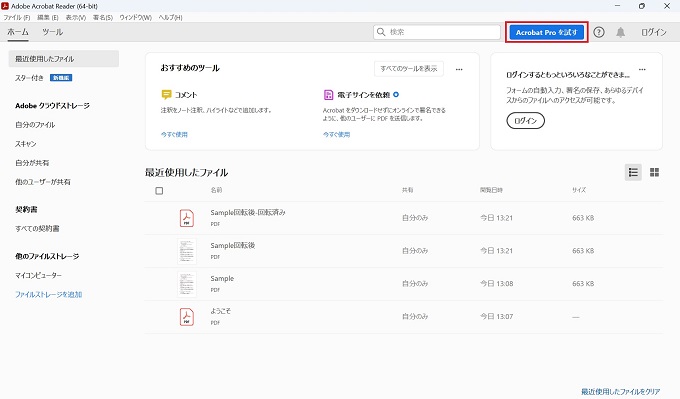The width and height of the screenshot is (680, 399).
Task: Sort by 開覧日時 column header
Action: [x=491, y=190]
